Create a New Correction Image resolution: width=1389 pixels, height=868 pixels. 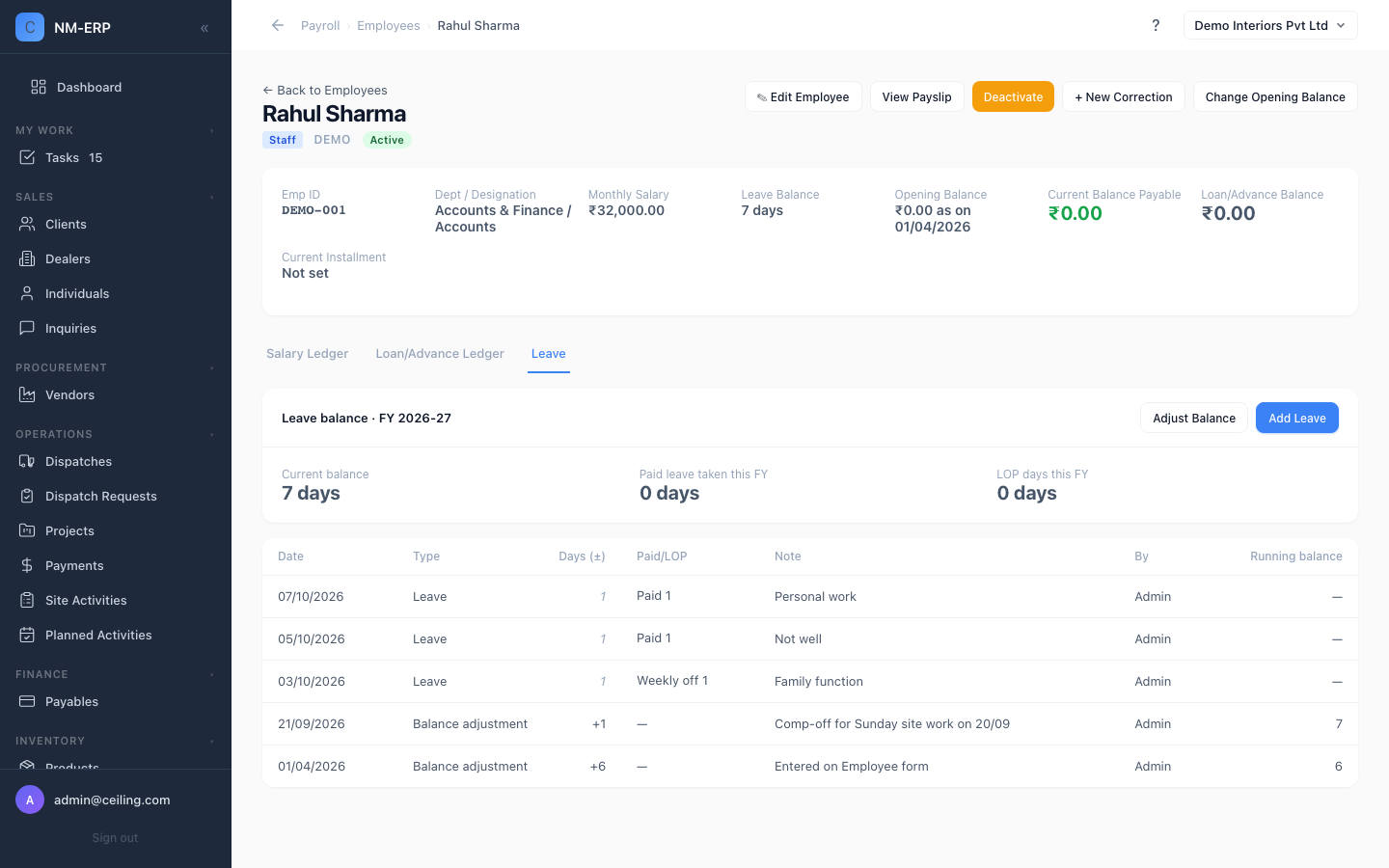1124,96
